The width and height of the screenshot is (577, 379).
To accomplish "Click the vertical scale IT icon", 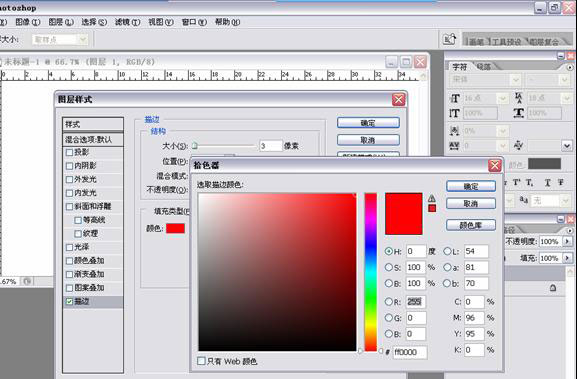I will [454, 113].
